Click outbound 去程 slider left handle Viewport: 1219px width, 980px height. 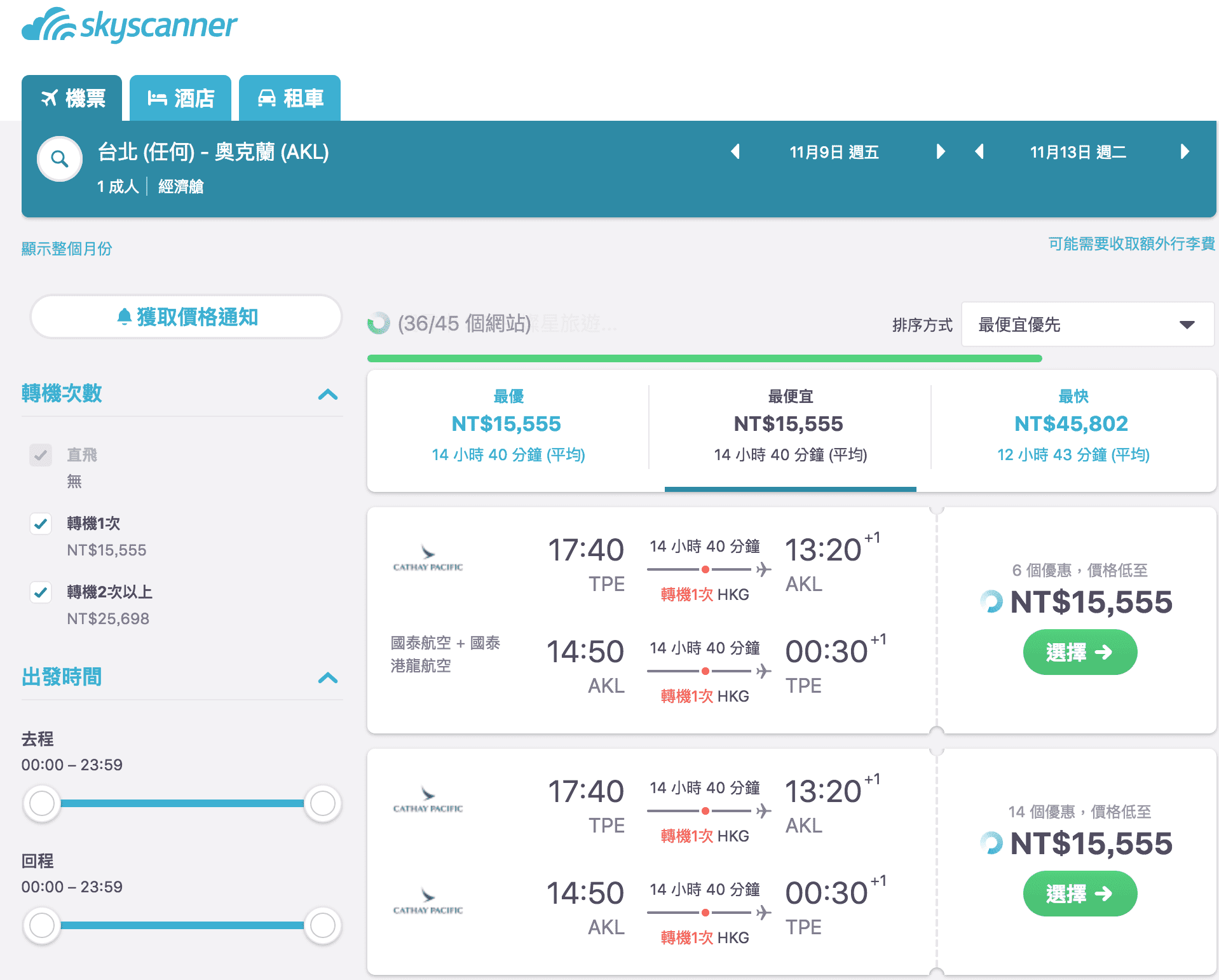42,803
